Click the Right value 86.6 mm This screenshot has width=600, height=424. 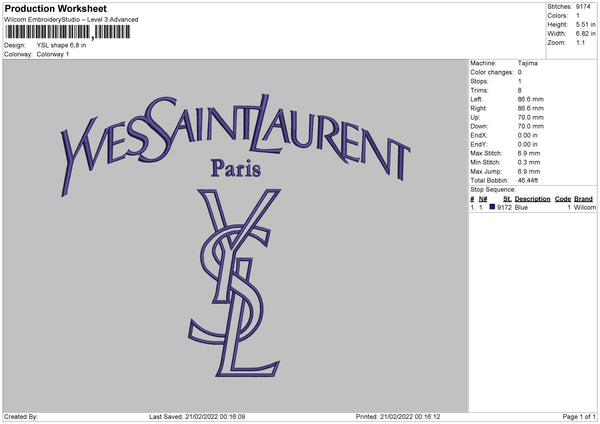click(x=531, y=108)
